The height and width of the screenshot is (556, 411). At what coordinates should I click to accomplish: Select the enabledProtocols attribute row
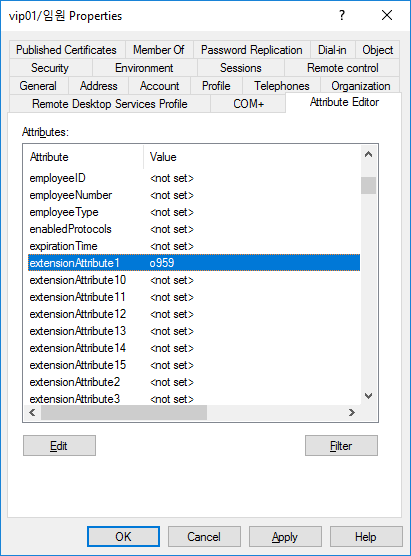[194, 229]
